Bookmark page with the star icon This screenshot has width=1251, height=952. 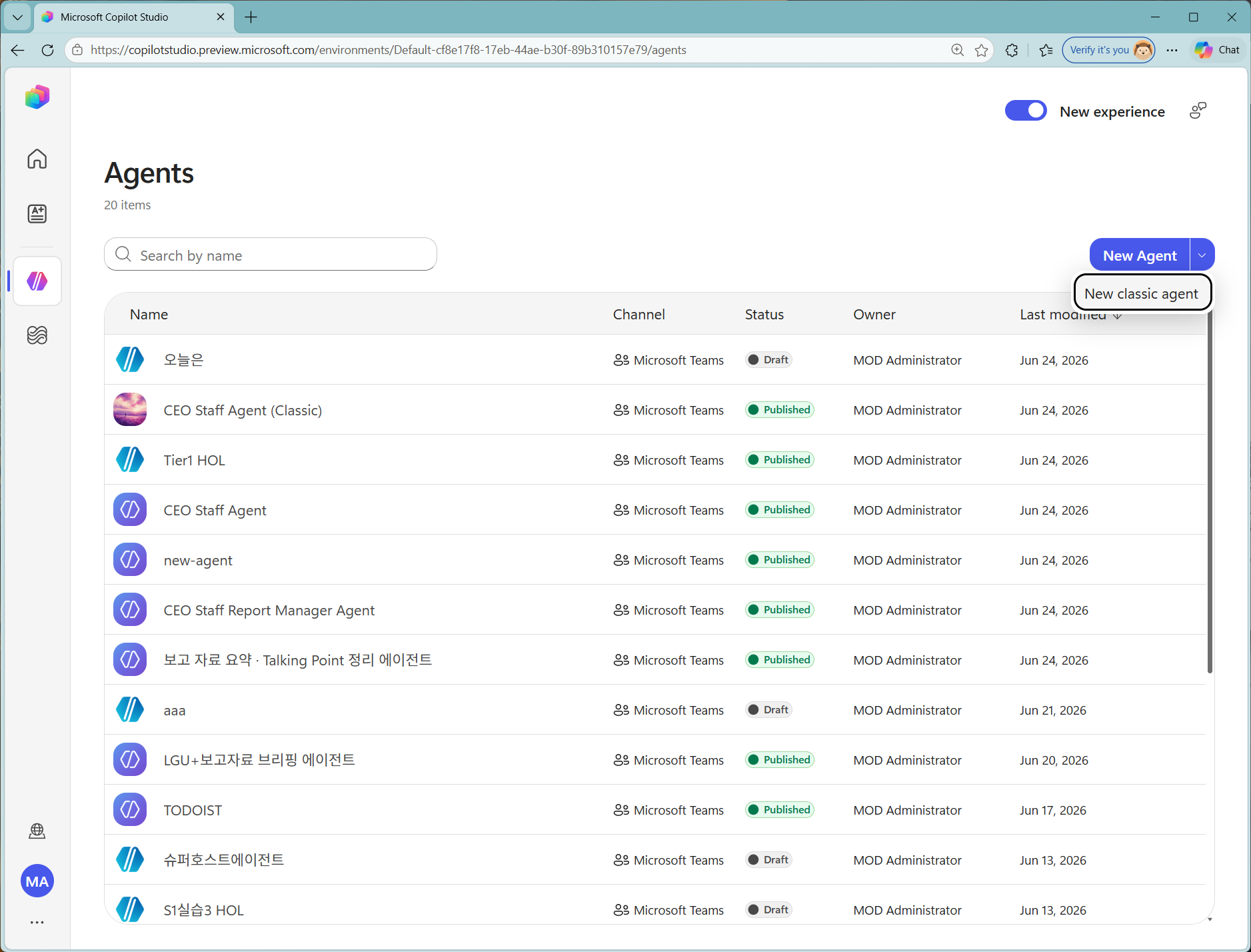point(981,50)
